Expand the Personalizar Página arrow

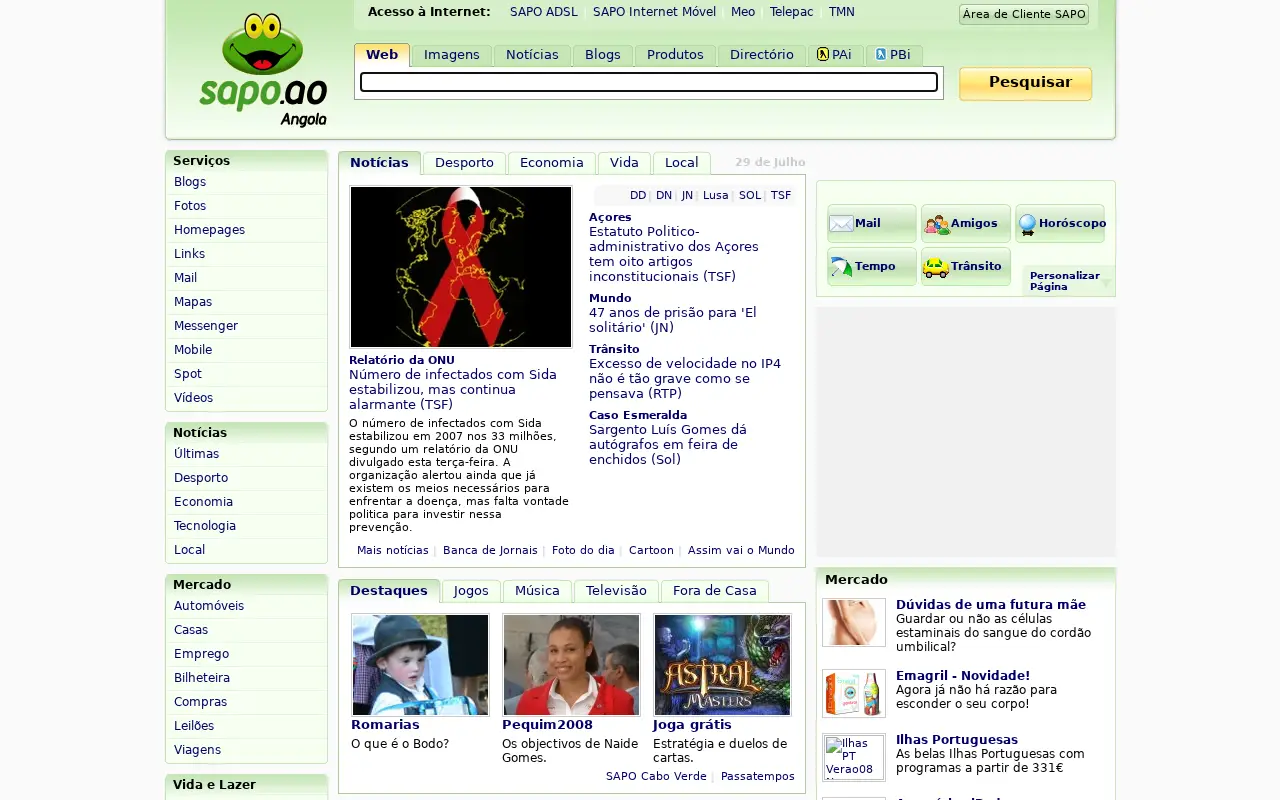pyautogui.click(x=1105, y=283)
